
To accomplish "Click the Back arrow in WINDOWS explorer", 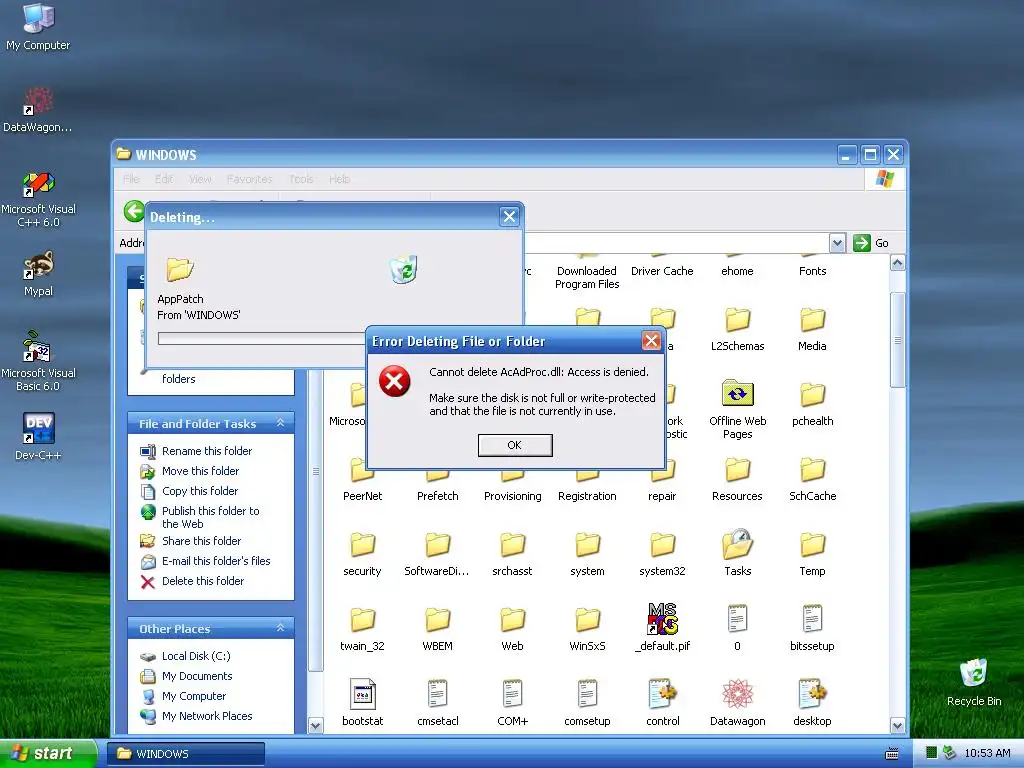I will (134, 211).
